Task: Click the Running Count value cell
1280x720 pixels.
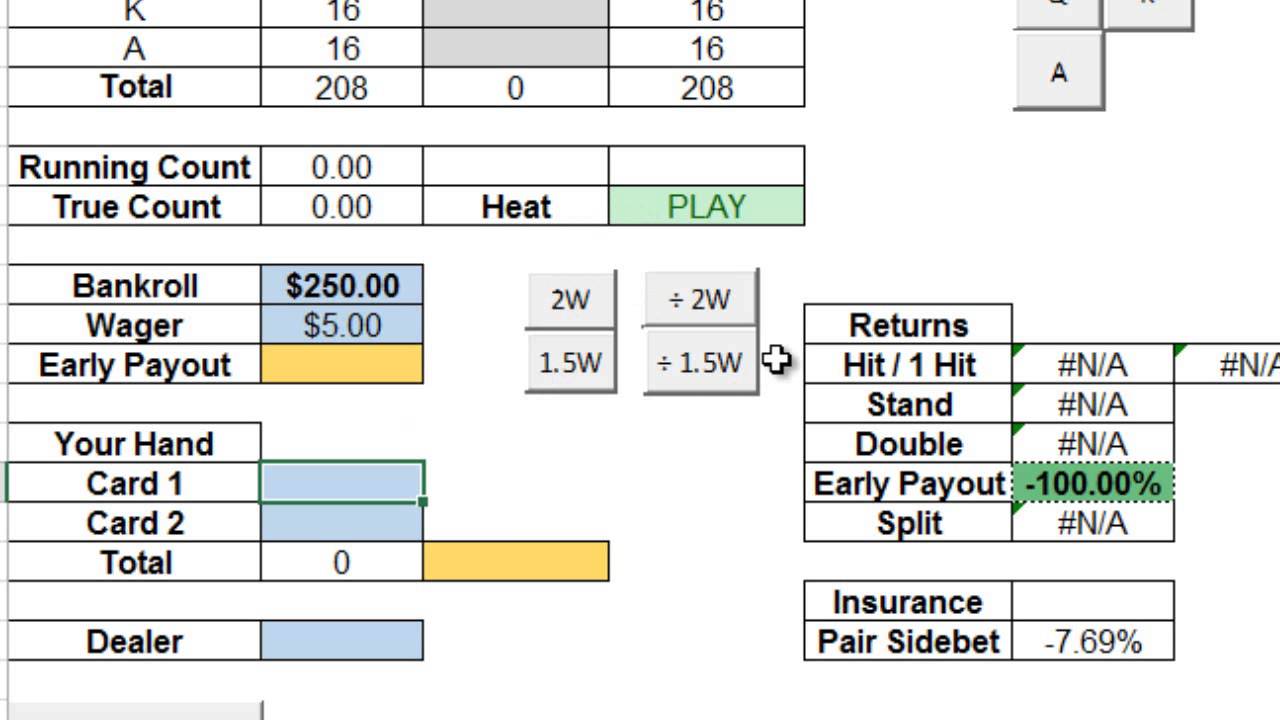Action: 342,167
